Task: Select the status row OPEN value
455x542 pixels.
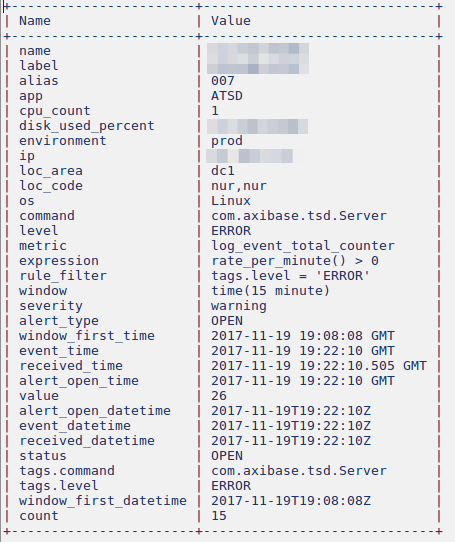Action: (x=227, y=456)
